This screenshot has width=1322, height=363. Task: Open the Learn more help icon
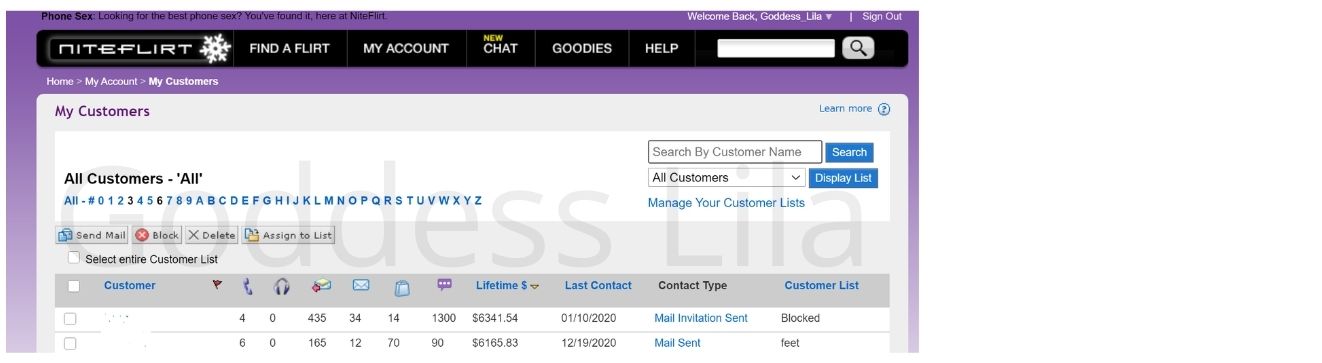pyautogui.click(x=884, y=109)
